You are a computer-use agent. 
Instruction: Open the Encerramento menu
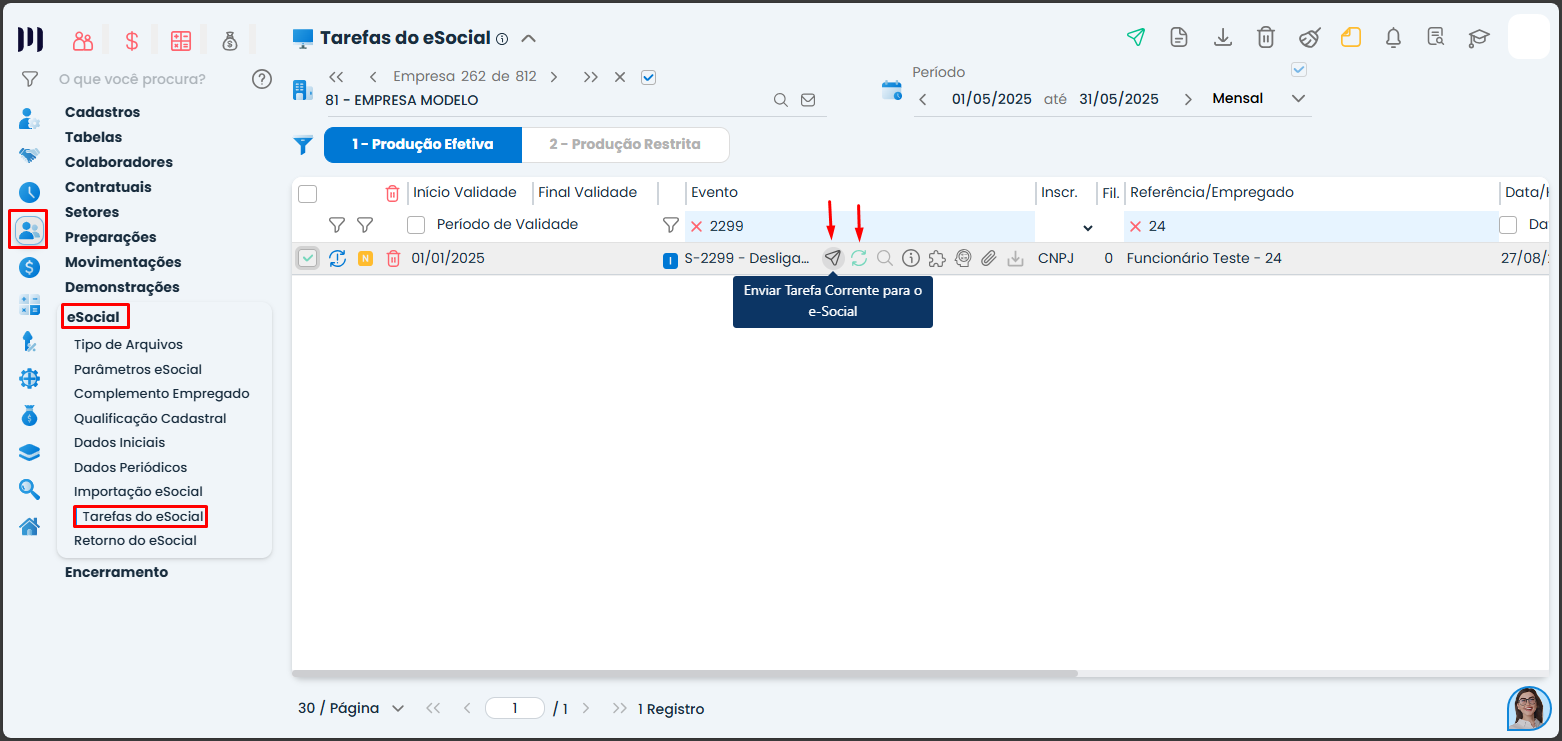116,572
